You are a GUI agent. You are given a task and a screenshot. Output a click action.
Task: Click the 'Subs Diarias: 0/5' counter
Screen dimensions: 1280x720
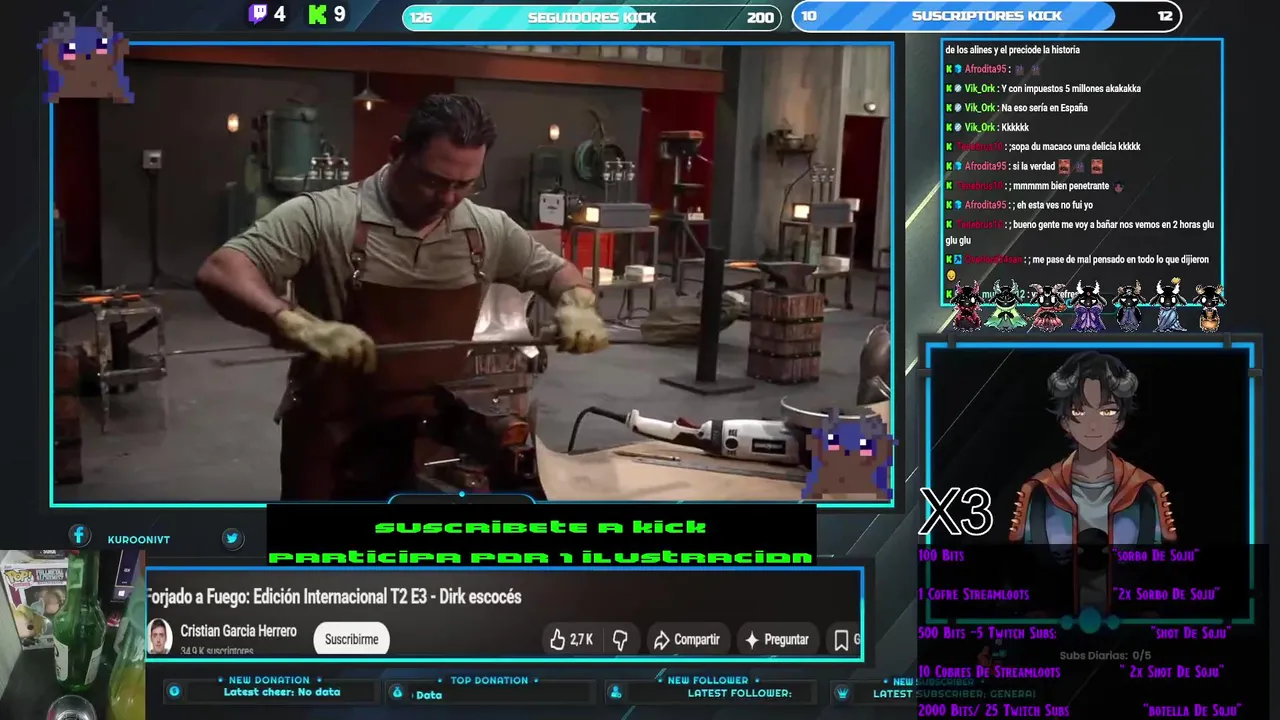tap(1105, 656)
